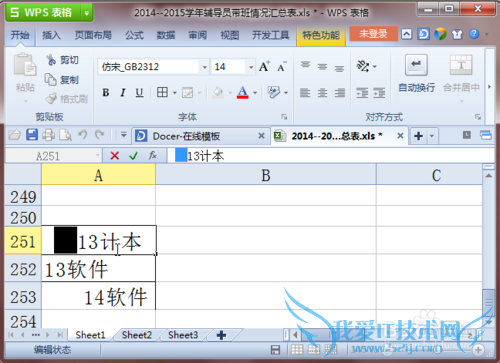
Task: Expand font color dropdown arrow
Action: point(255,93)
